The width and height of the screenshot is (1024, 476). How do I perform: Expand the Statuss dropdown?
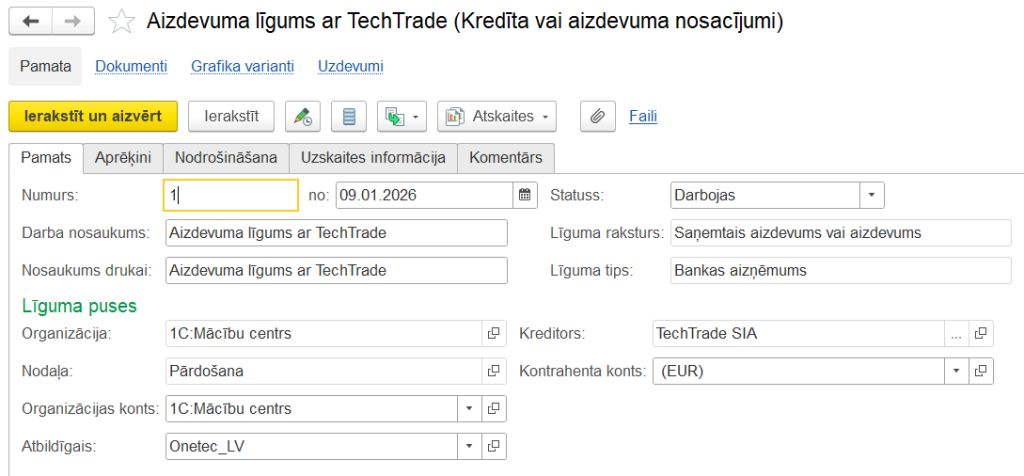[x=872, y=196]
